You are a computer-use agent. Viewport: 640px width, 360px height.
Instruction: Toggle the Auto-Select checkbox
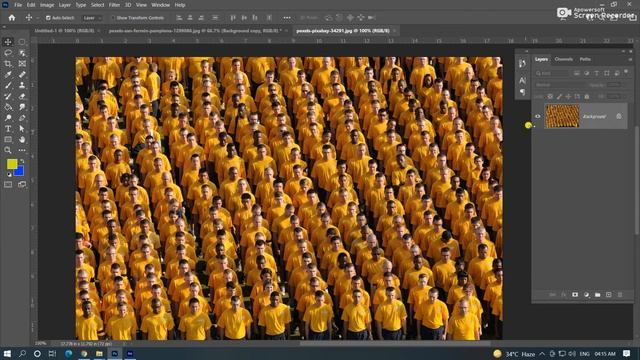48,18
